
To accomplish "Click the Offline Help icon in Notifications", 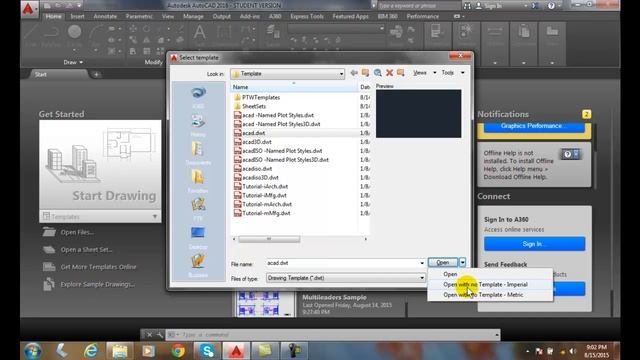I will click(x=570, y=154).
